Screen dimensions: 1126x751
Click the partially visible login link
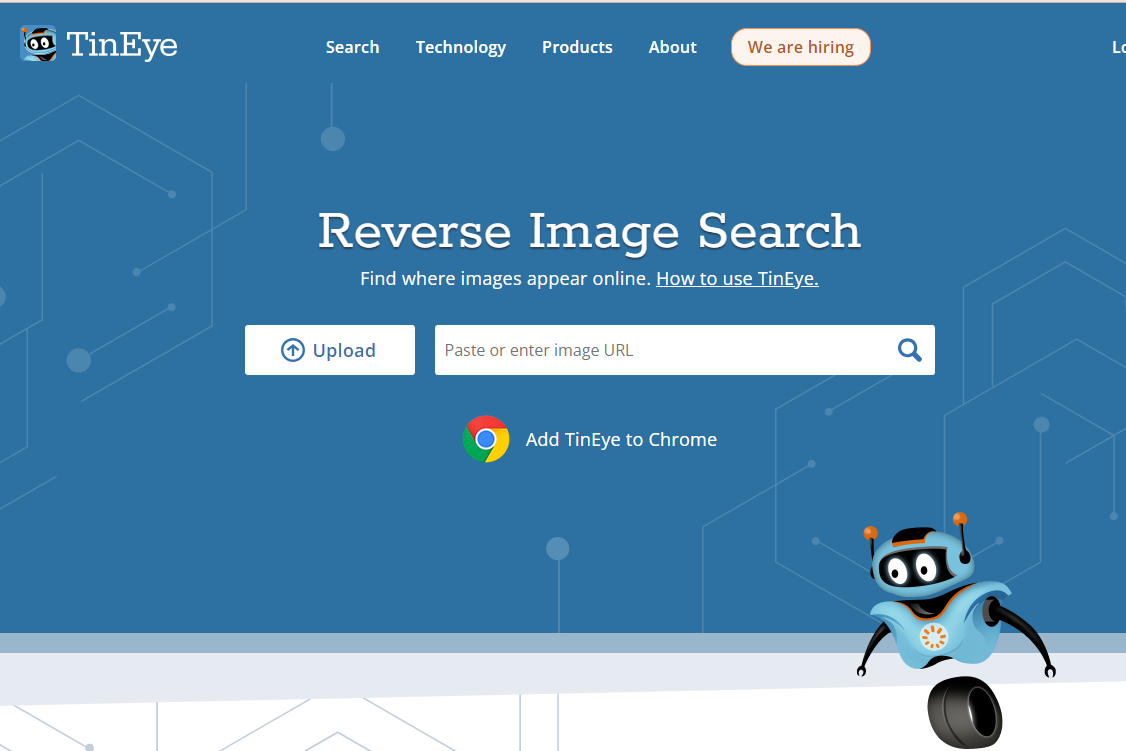1119,47
